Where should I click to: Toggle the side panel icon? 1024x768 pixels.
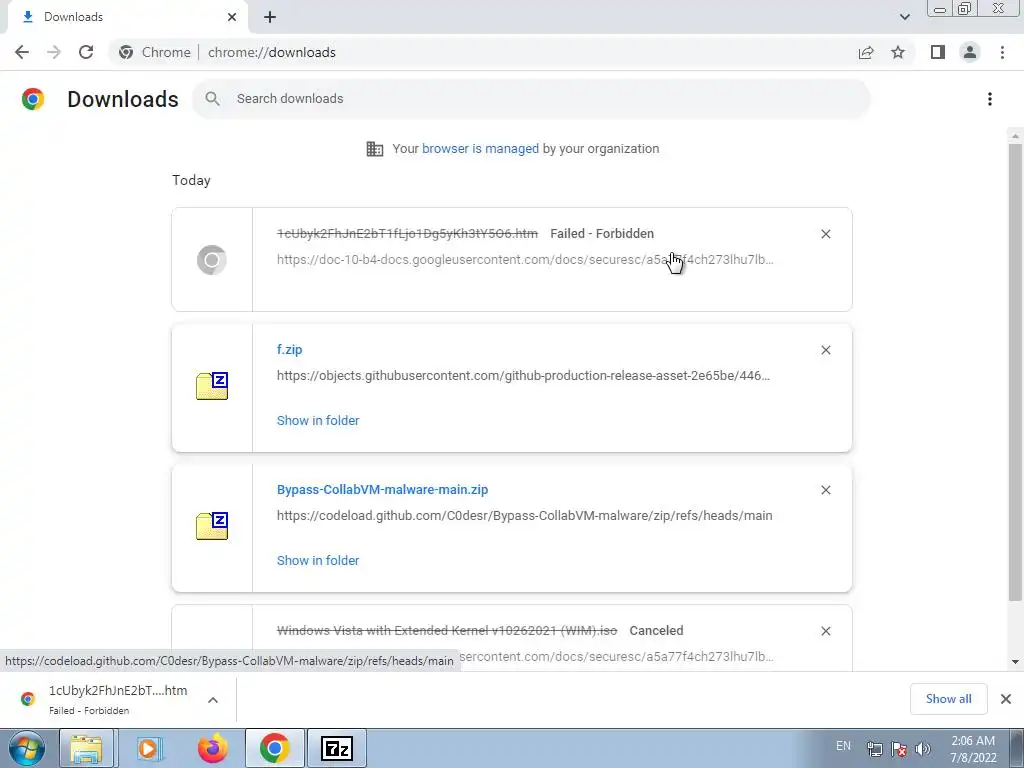pyautogui.click(x=938, y=52)
